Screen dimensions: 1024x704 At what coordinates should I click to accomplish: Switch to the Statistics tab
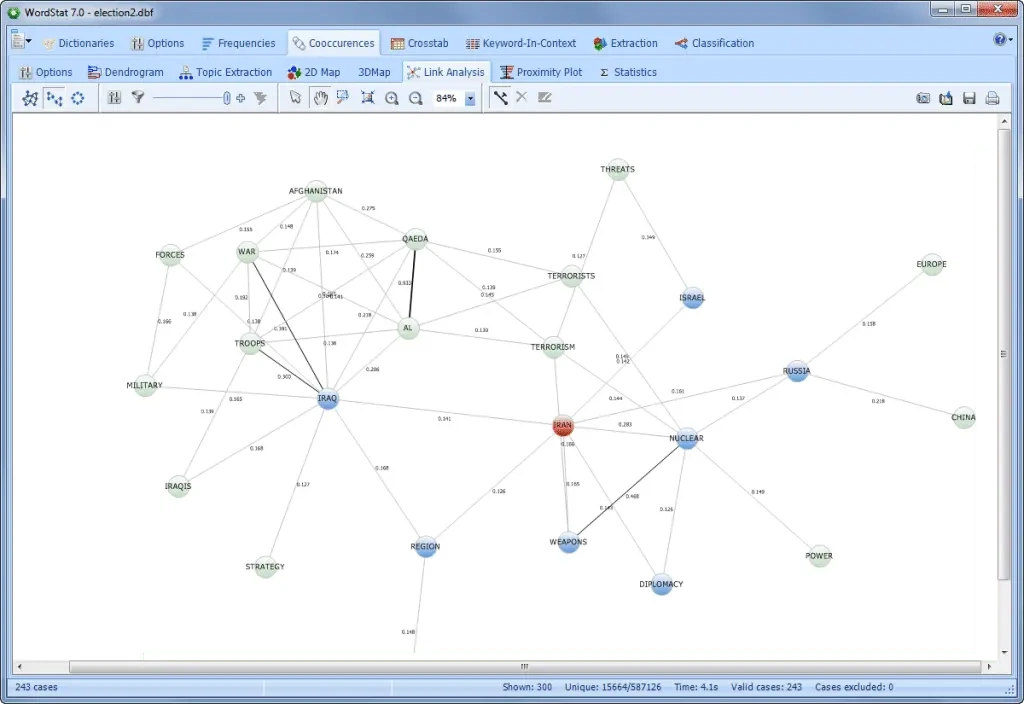tap(628, 72)
